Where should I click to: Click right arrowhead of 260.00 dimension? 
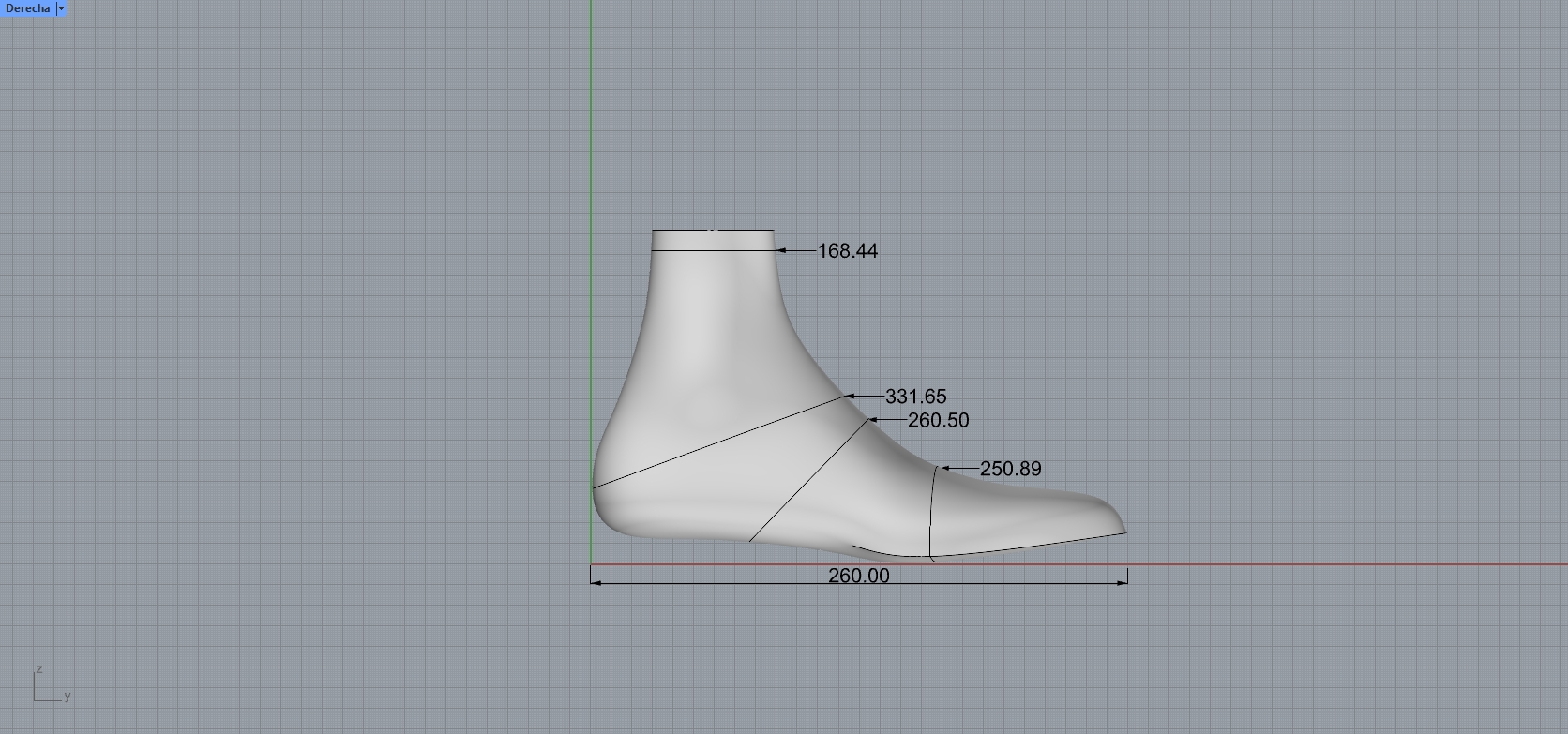pyautogui.click(x=1123, y=583)
